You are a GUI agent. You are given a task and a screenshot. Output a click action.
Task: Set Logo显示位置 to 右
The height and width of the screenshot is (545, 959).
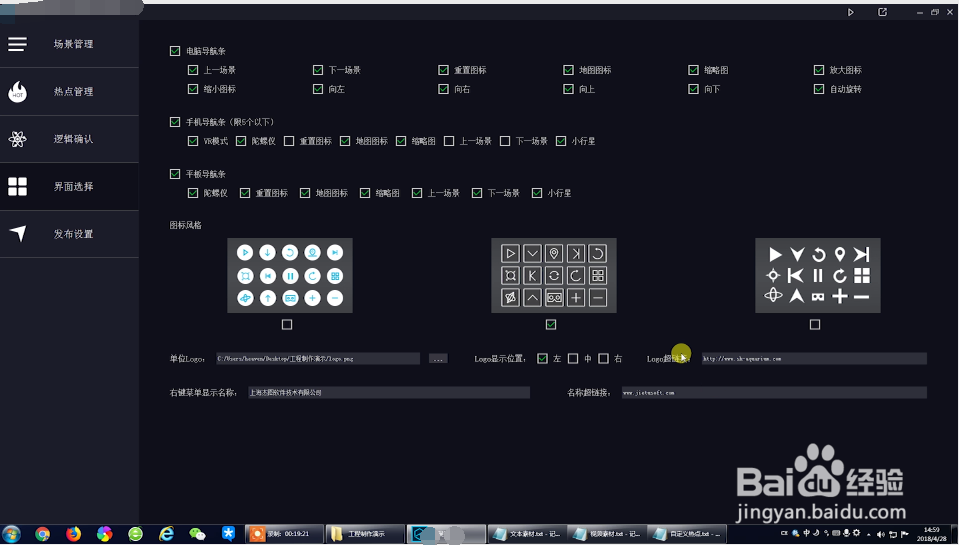pyautogui.click(x=604, y=359)
